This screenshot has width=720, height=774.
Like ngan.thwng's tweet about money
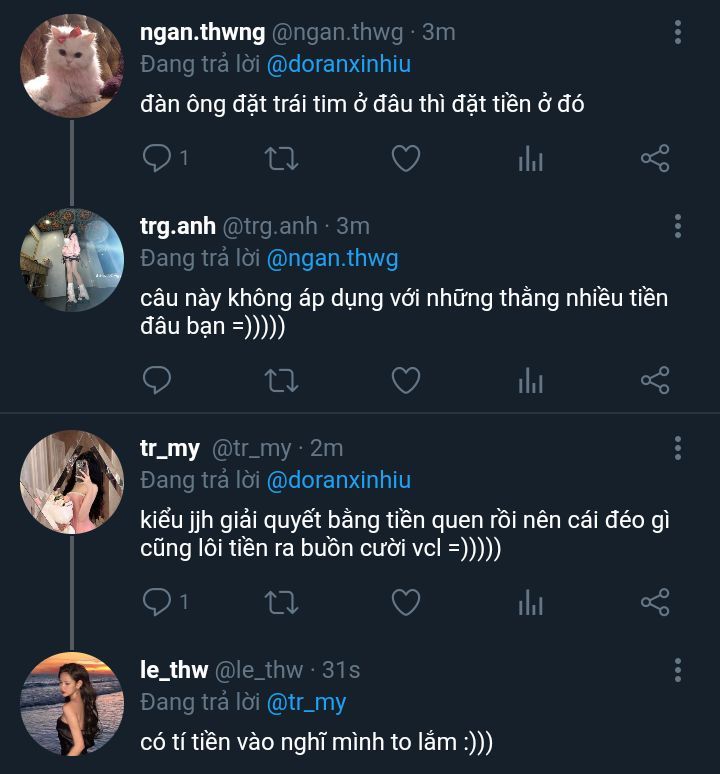405,158
